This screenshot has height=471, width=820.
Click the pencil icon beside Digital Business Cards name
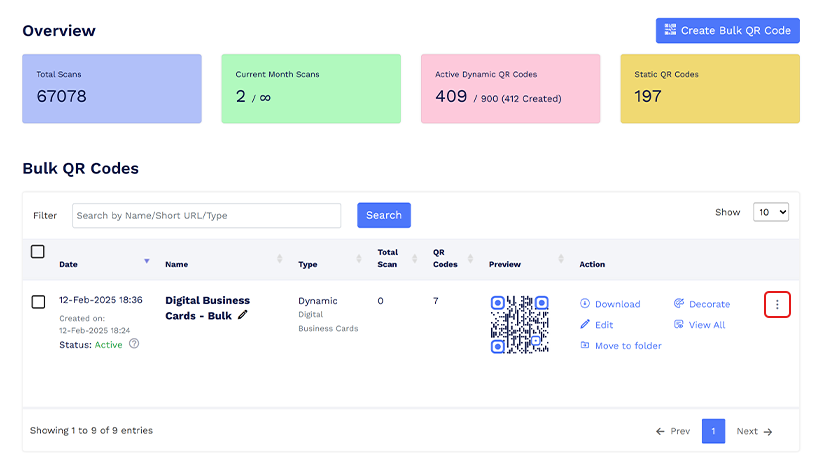click(243, 315)
